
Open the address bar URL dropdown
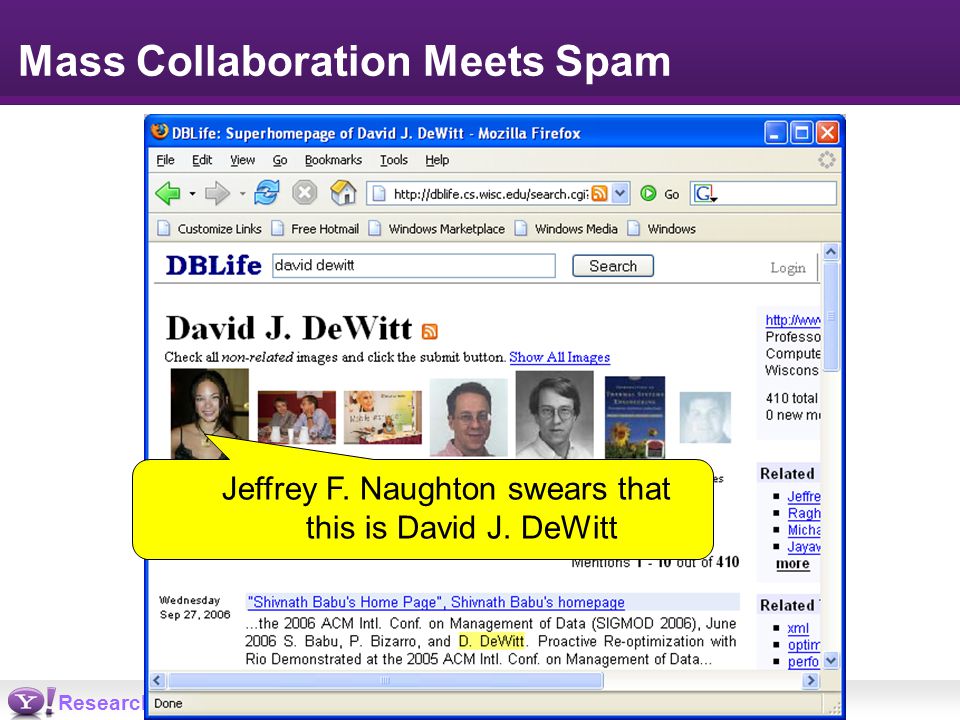click(x=620, y=193)
